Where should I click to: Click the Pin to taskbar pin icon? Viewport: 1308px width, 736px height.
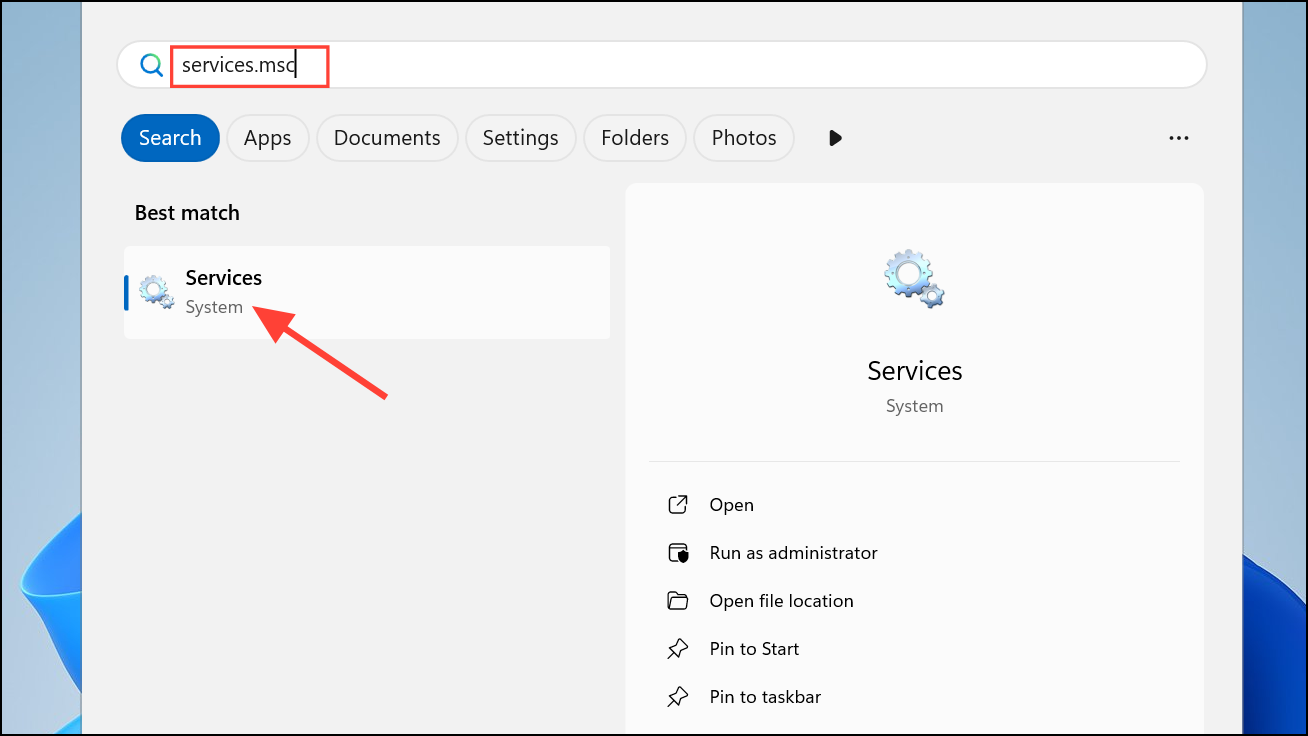pos(678,697)
